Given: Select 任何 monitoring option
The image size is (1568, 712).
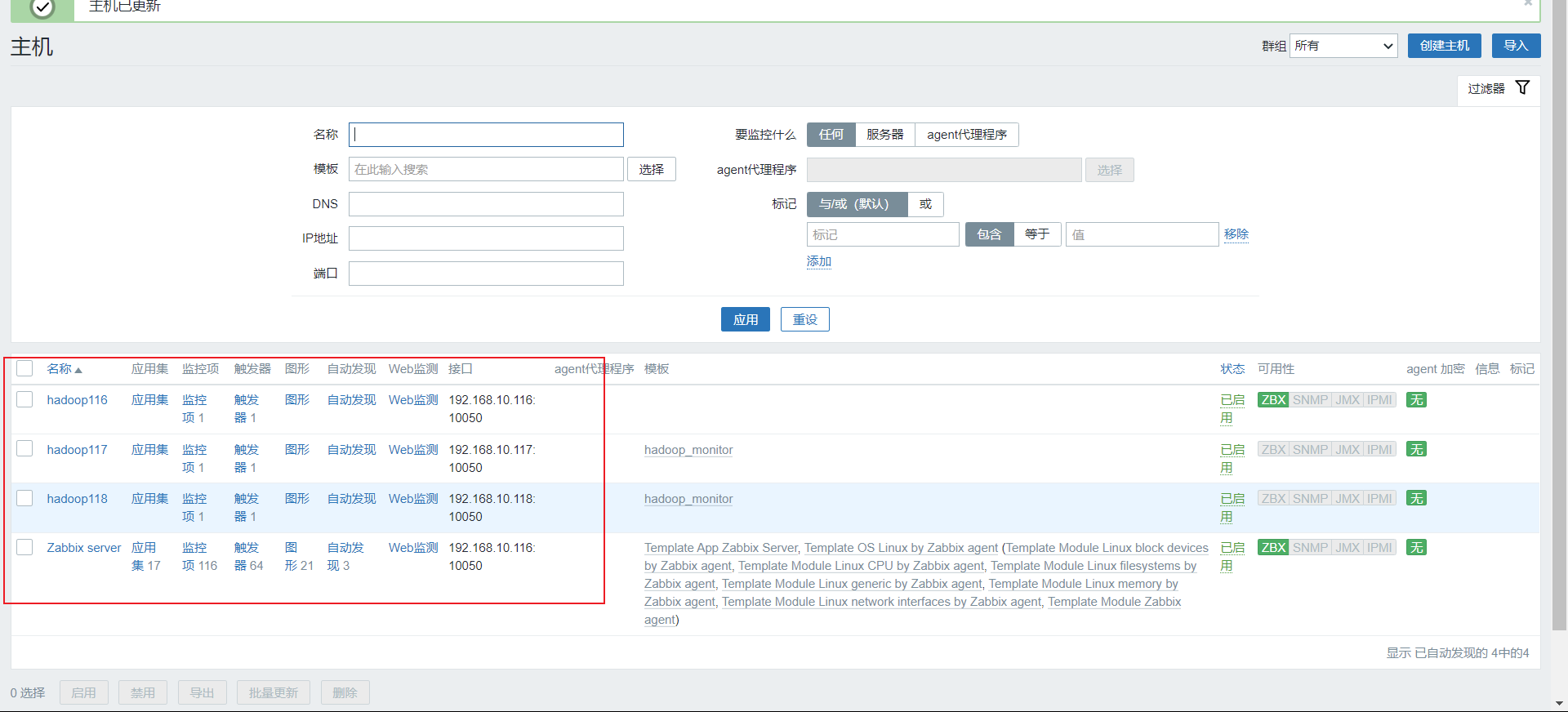Looking at the screenshot, I should click(x=831, y=135).
